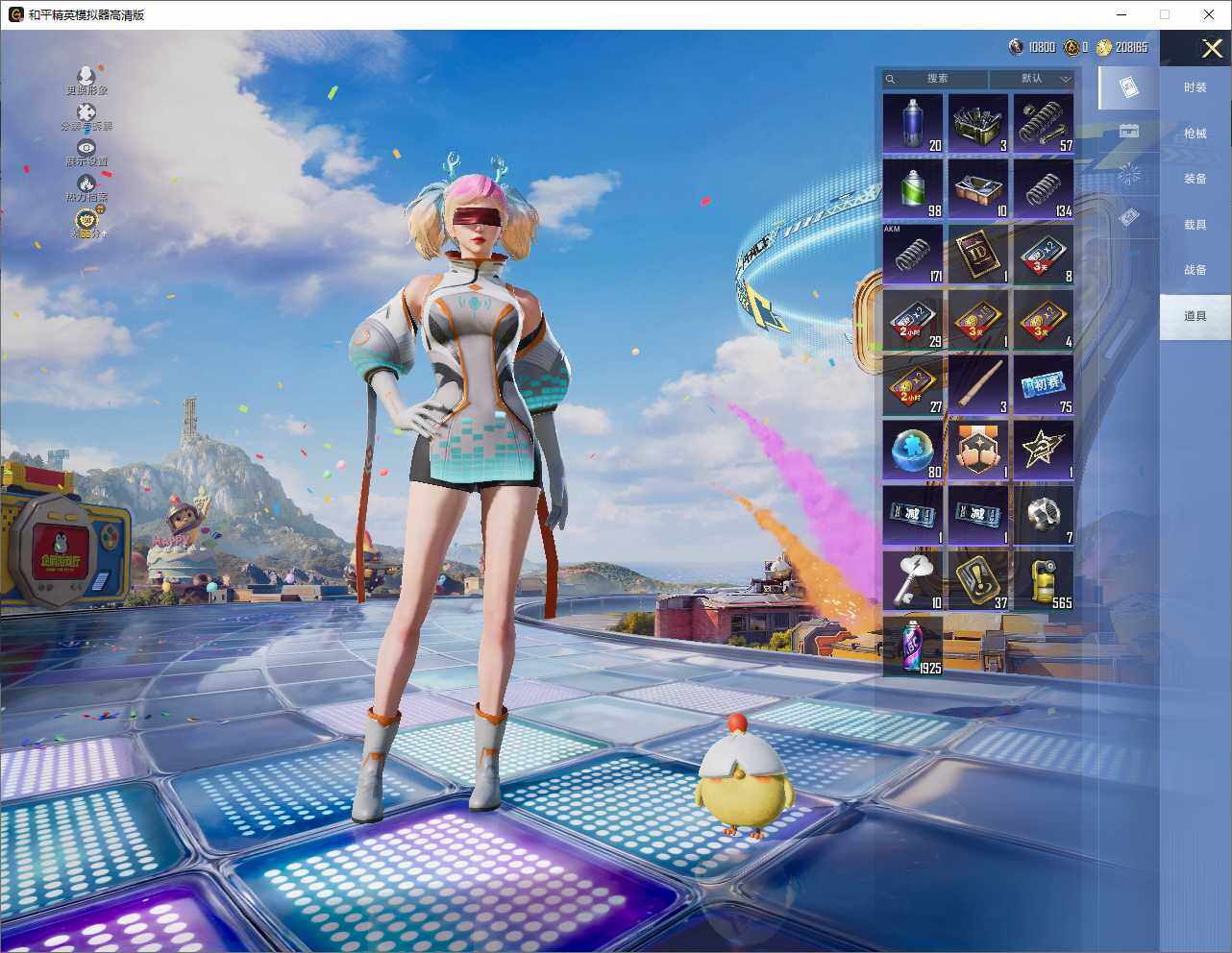Viewport: 1232px width, 953px height.
Task: Click the yellow chick pet
Action: tap(744, 778)
